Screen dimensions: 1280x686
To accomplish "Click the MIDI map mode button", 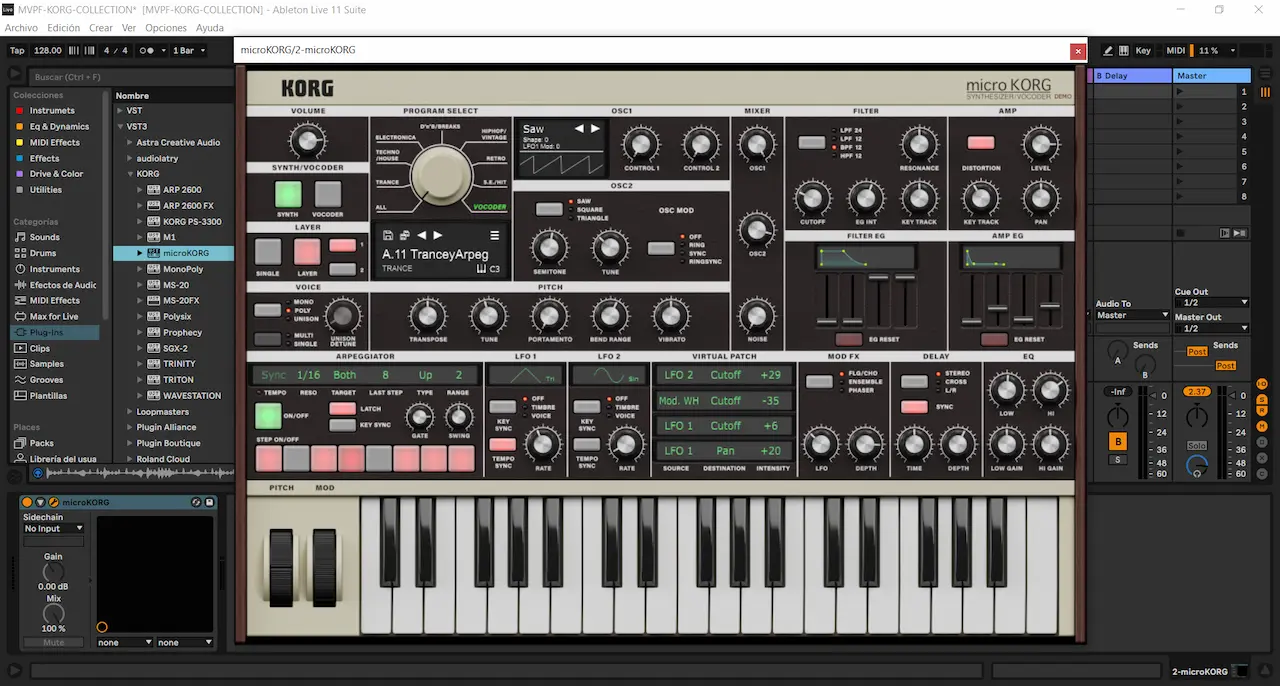I will point(1175,50).
